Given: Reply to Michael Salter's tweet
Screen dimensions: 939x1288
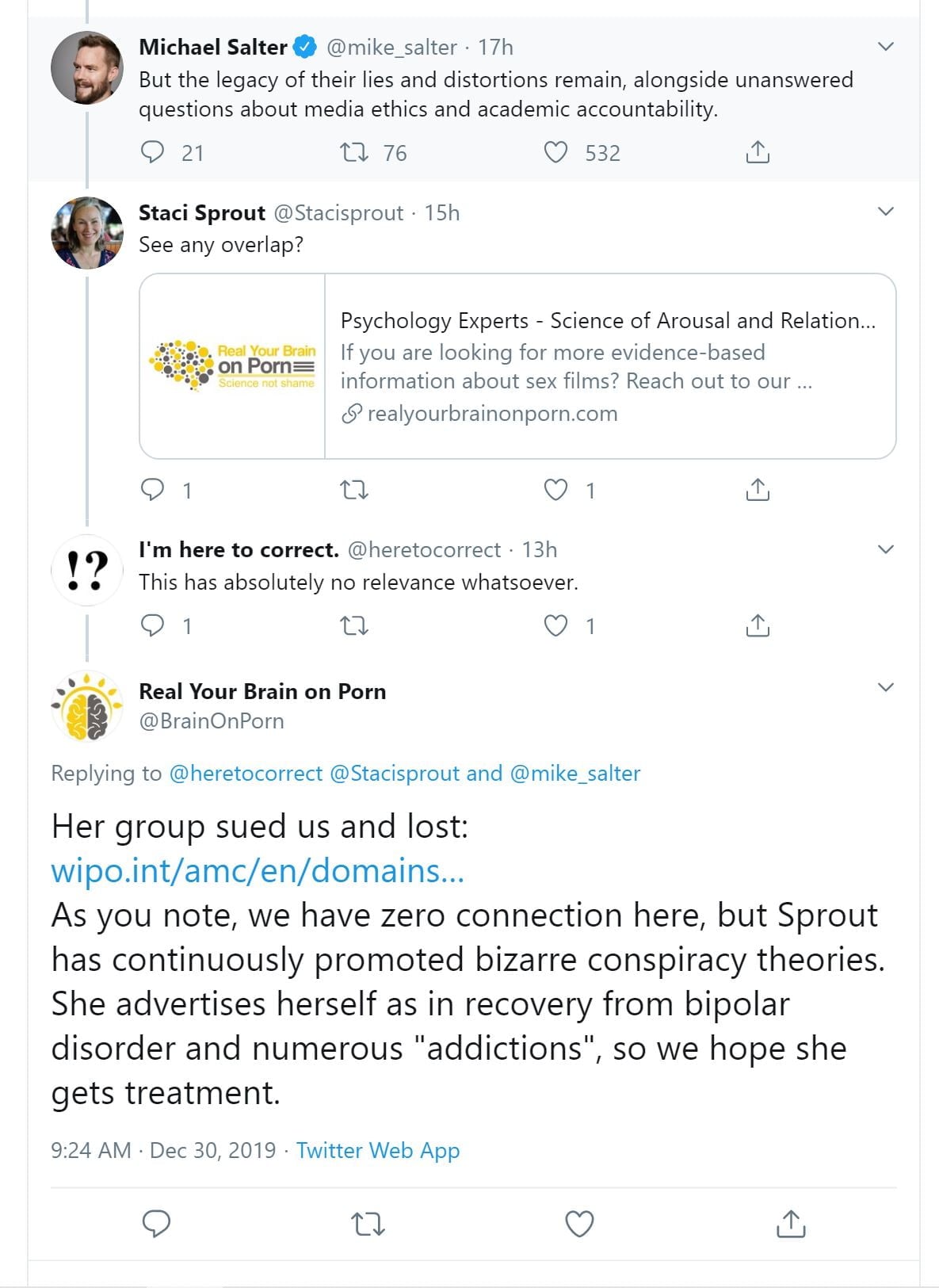Looking at the screenshot, I should click(x=152, y=151).
